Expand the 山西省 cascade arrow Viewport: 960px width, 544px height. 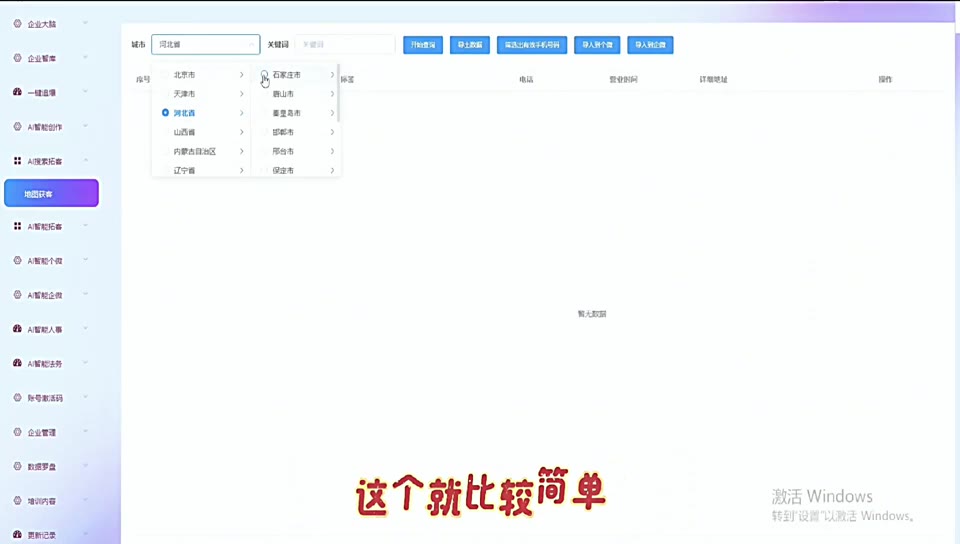(242, 132)
